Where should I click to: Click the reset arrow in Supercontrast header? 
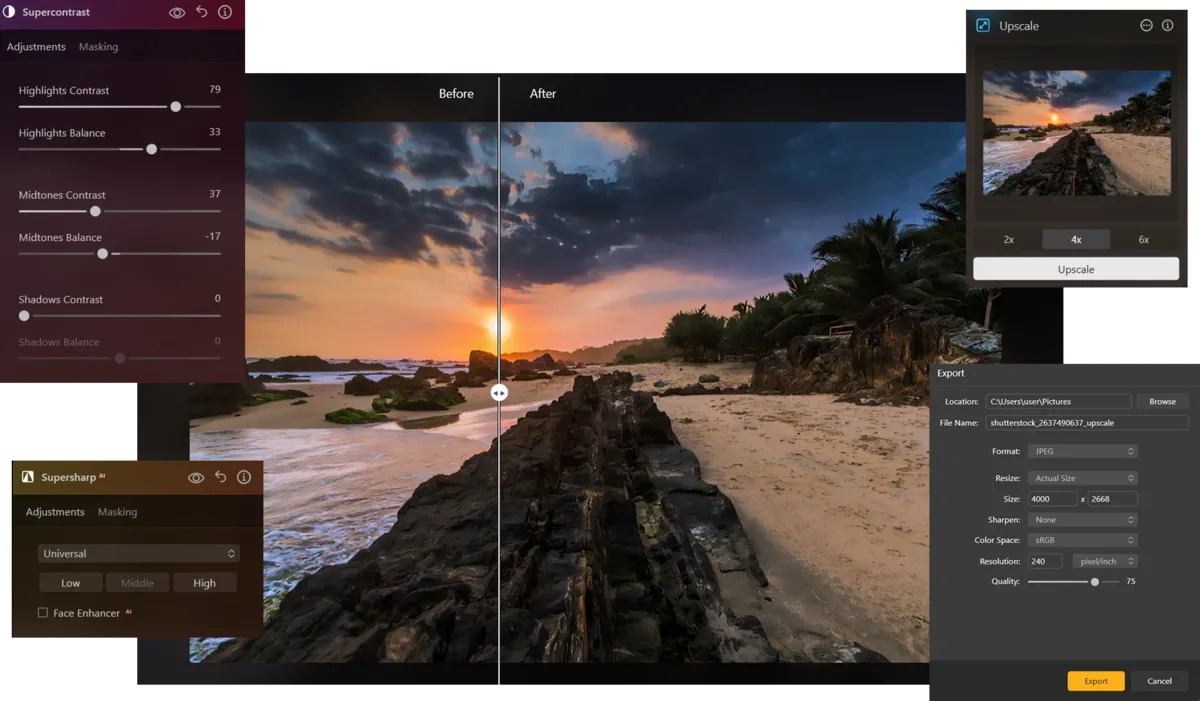click(x=201, y=13)
